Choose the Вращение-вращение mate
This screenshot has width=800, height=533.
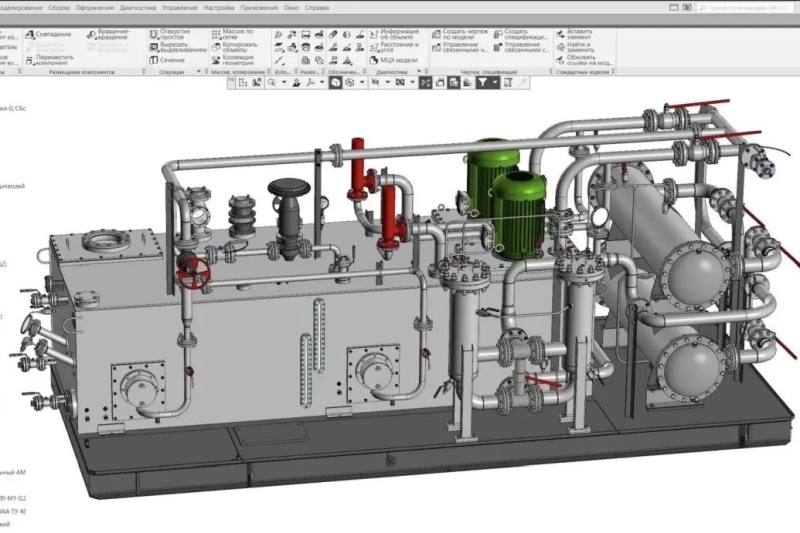pyautogui.click(x=108, y=34)
